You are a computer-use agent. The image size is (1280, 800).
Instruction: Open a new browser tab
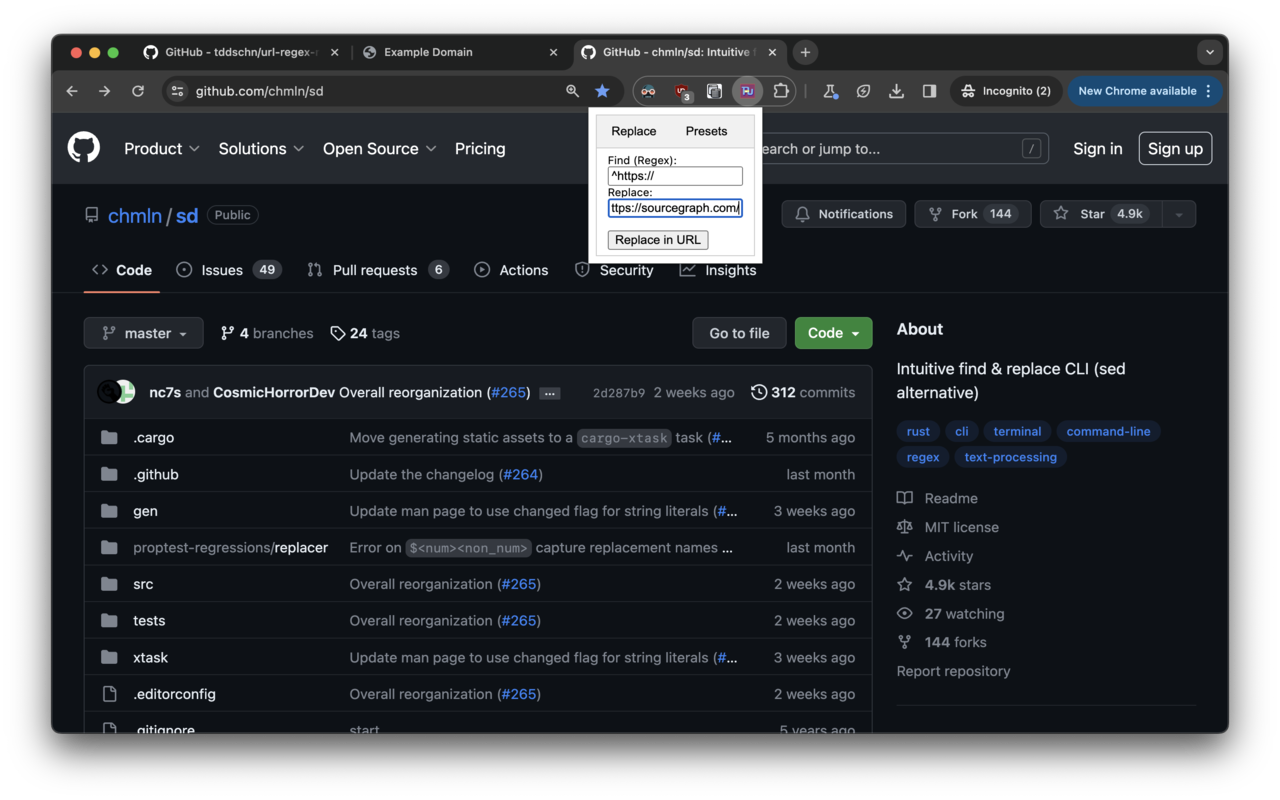point(805,52)
